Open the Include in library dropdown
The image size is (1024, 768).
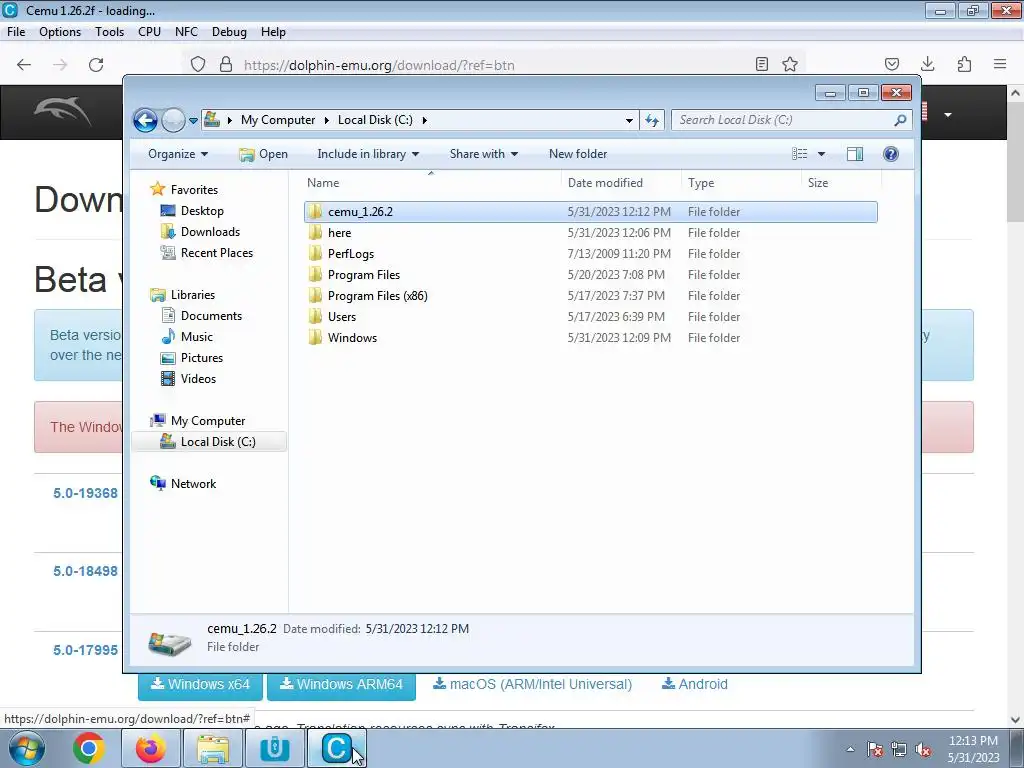[x=368, y=154]
